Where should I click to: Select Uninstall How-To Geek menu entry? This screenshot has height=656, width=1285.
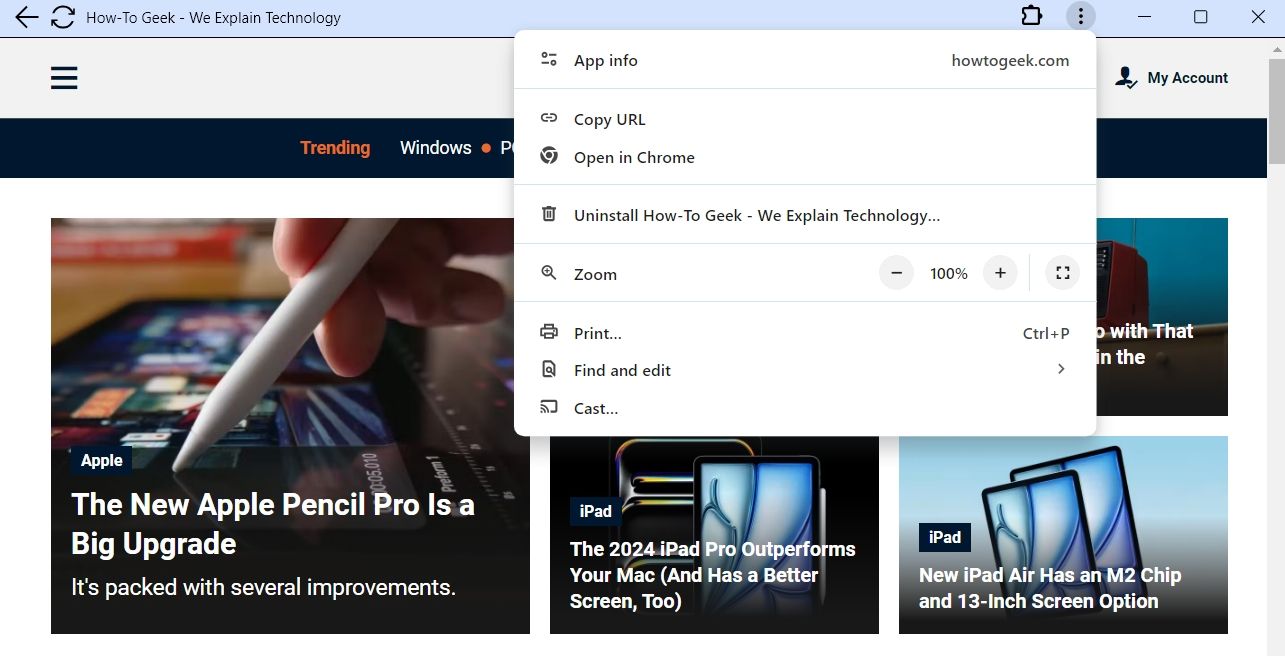tap(805, 215)
